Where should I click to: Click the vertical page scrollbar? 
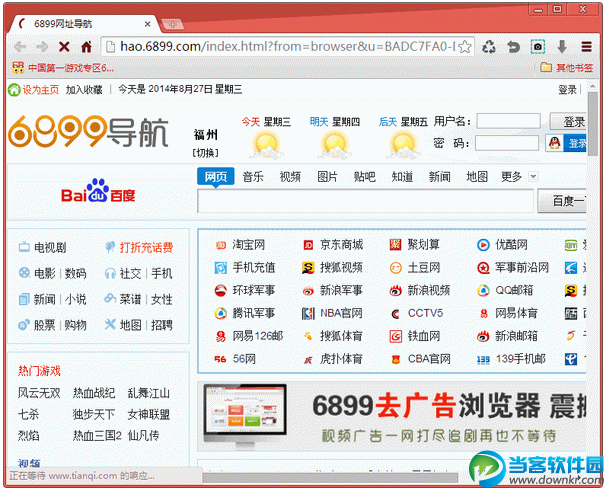[x=592, y=124]
